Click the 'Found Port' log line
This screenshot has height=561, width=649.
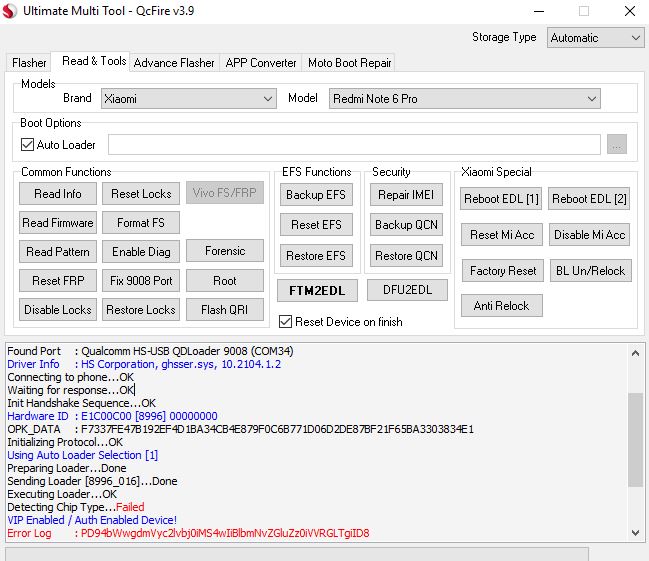[x=150, y=351]
